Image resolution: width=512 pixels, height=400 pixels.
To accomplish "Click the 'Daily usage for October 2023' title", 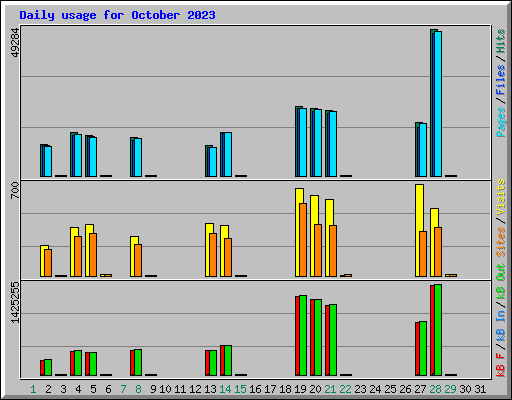I will tap(117, 15).
